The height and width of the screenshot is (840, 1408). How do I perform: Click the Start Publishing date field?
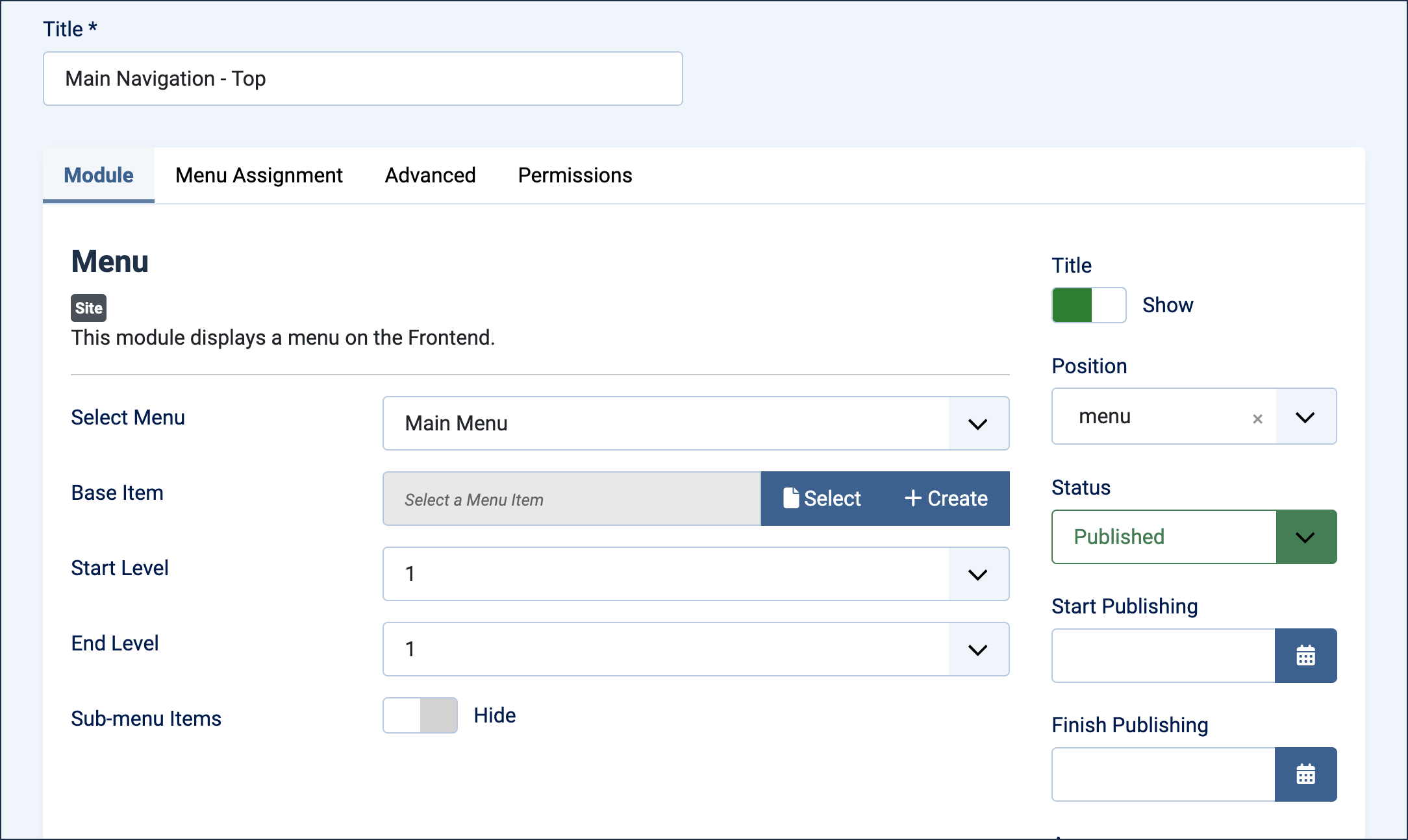click(1163, 656)
